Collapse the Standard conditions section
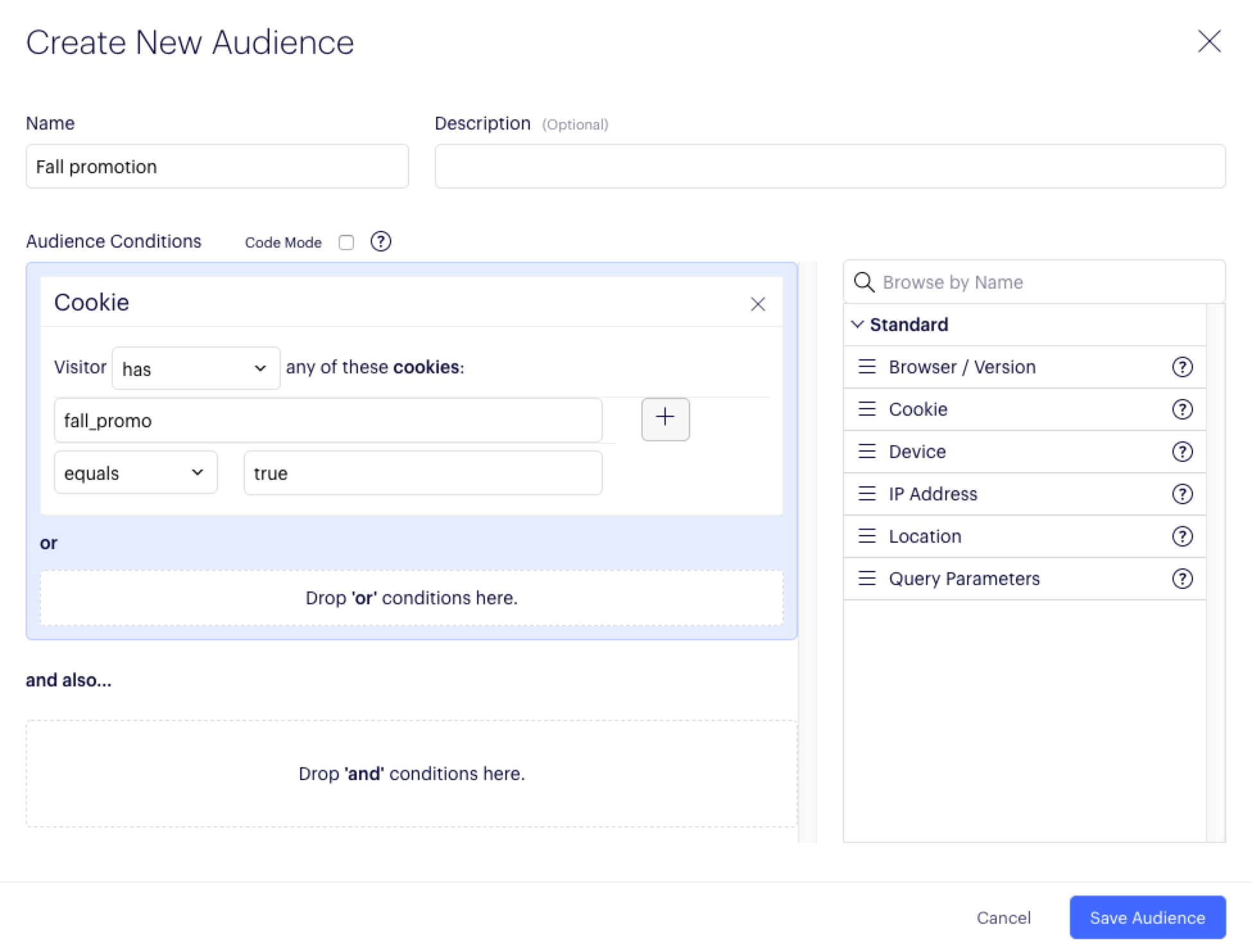The height and width of the screenshot is (952, 1252). click(x=858, y=325)
